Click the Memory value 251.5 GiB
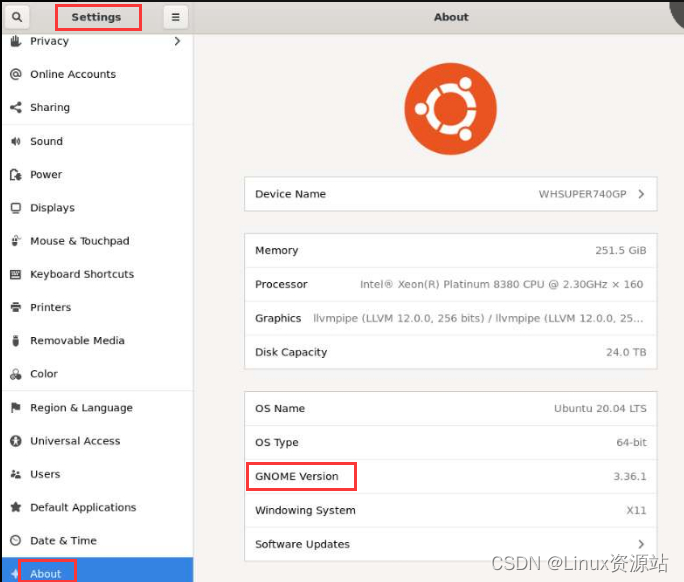Viewport: 684px width, 582px height. tap(621, 250)
